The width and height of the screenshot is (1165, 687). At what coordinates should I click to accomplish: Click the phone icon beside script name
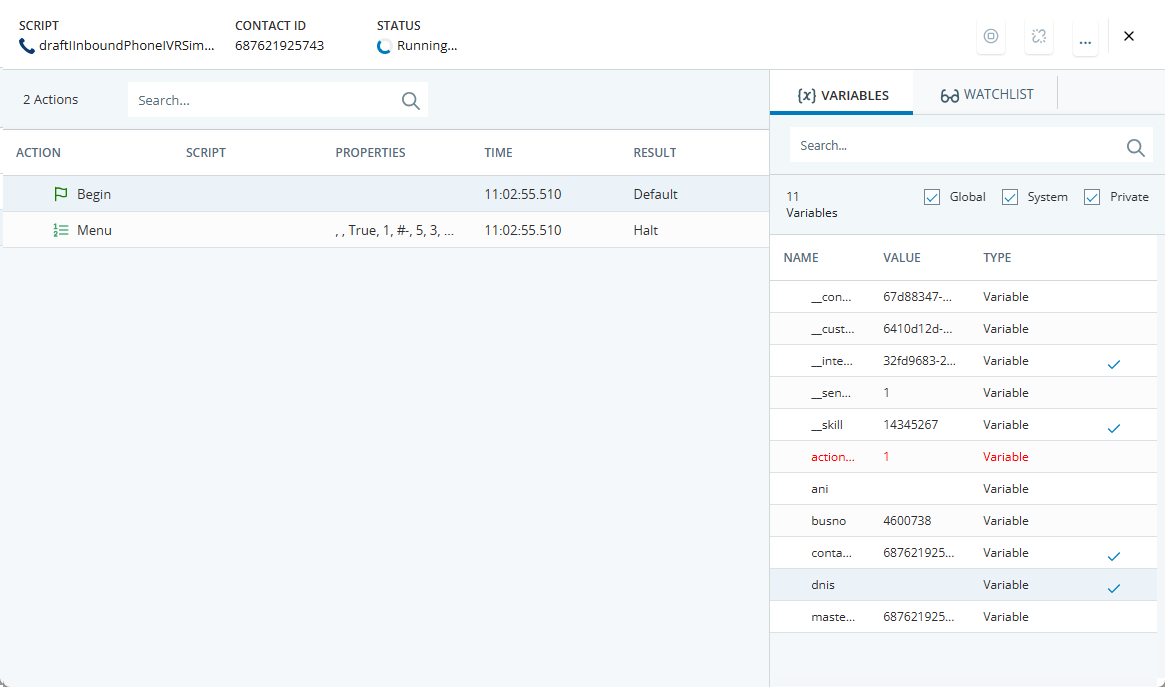pyautogui.click(x=27, y=46)
